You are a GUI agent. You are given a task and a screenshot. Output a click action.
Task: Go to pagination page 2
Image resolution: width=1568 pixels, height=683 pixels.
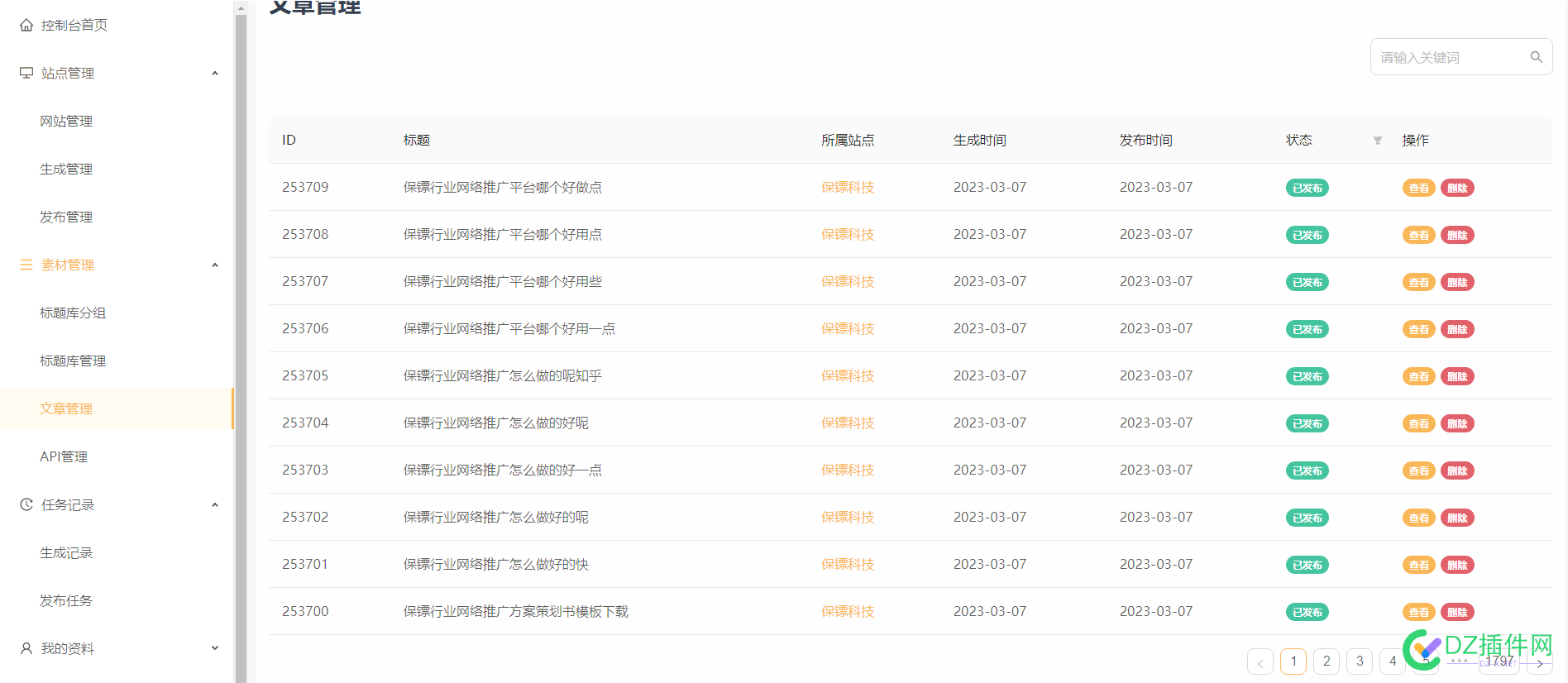tap(1327, 662)
